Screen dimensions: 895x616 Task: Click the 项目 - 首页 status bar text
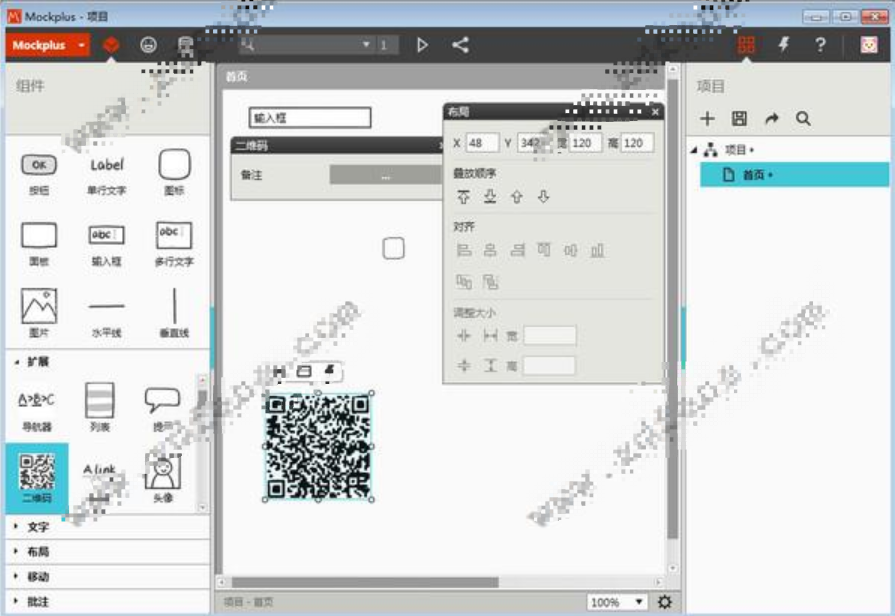[248, 602]
